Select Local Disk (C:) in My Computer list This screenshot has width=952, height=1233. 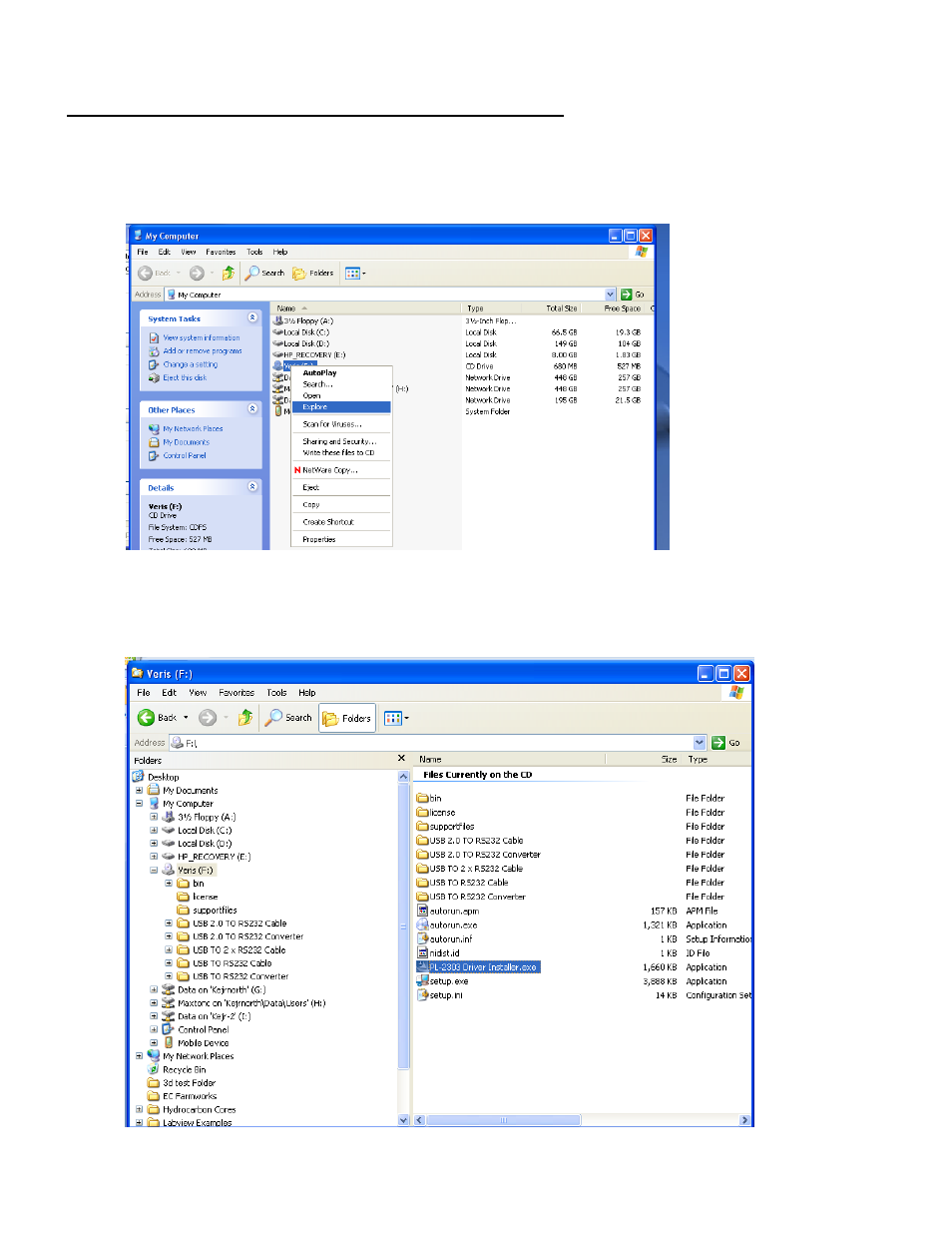[x=301, y=332]
